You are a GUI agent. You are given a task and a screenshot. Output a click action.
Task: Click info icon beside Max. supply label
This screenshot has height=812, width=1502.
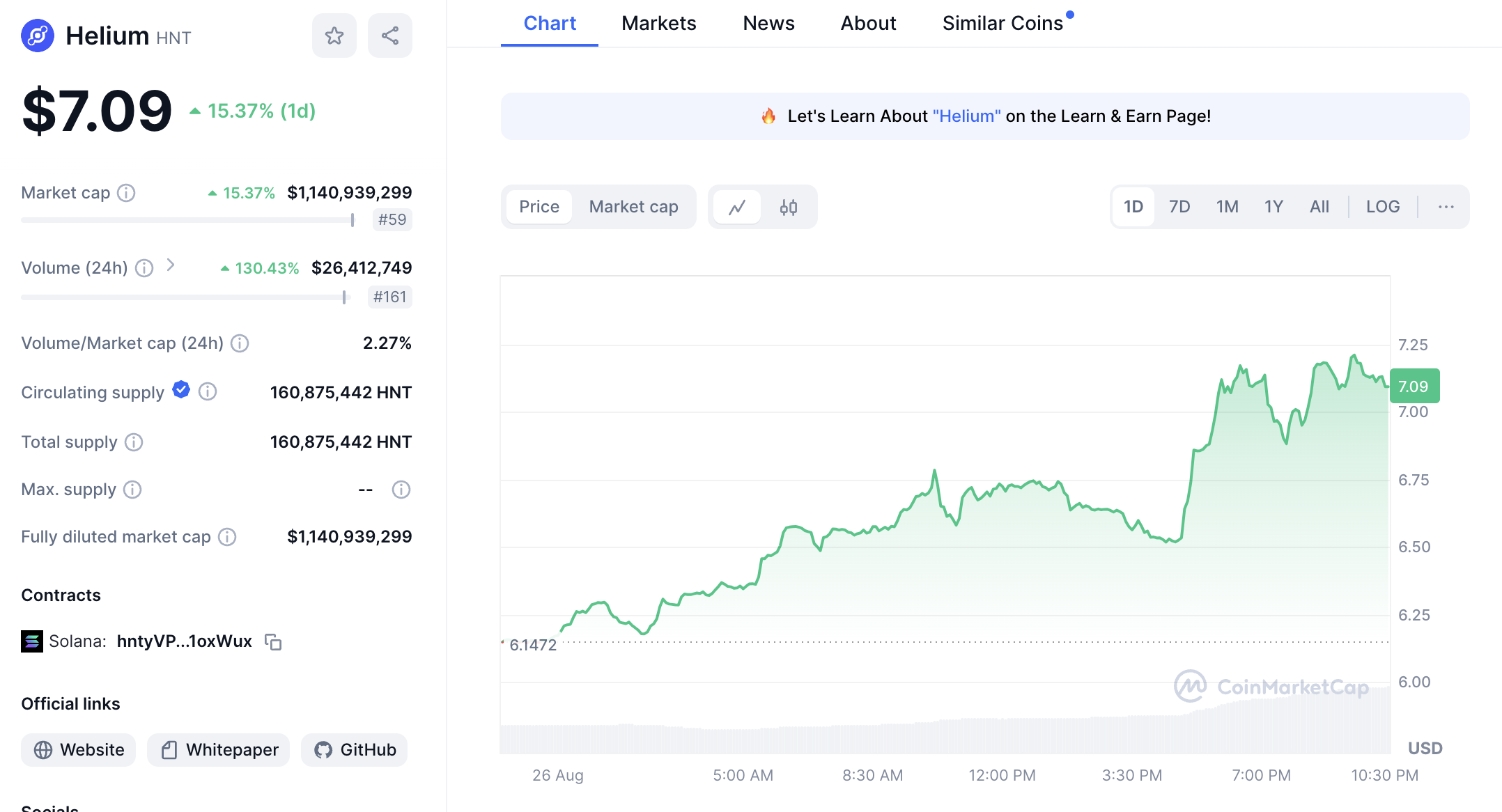point(132,490)
